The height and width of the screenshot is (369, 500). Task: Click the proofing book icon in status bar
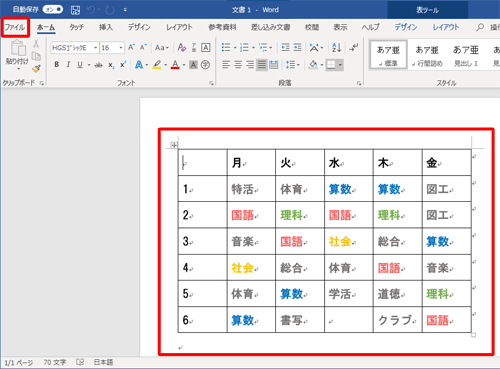coord(80,362)
